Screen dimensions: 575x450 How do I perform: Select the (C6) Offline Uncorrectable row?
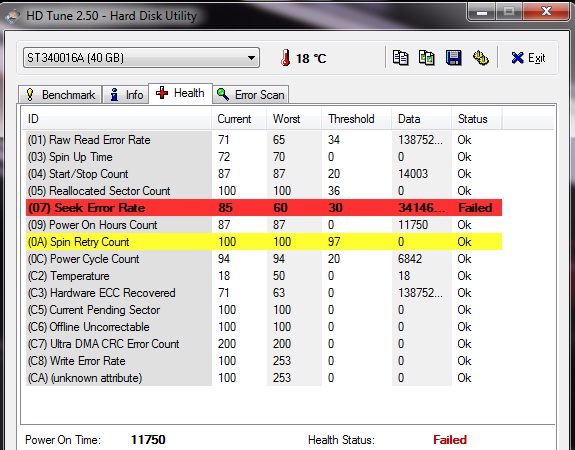coord(264,327)
